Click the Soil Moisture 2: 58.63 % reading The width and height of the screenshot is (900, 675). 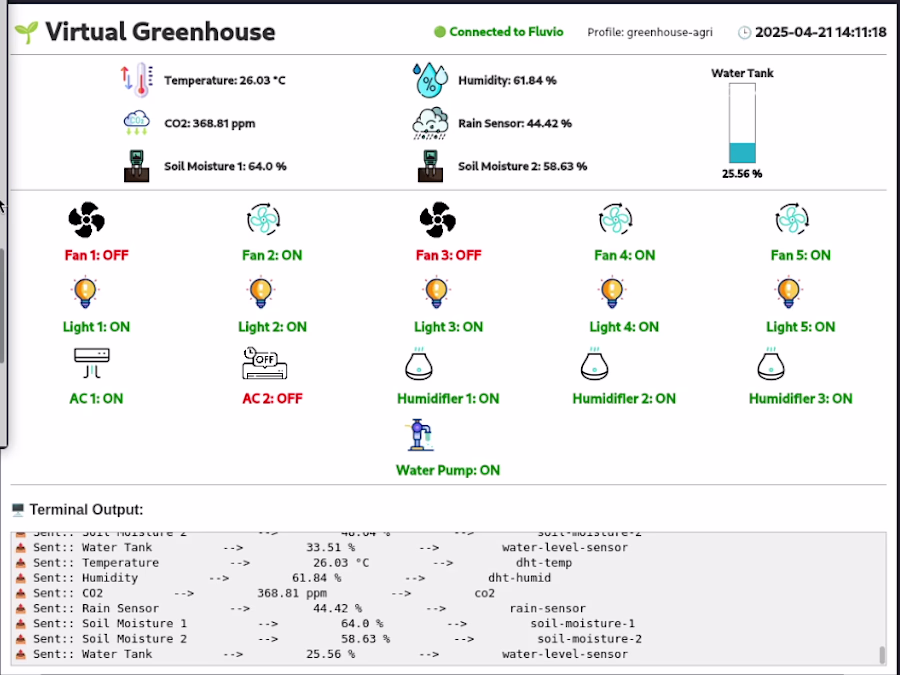(522, 166)
